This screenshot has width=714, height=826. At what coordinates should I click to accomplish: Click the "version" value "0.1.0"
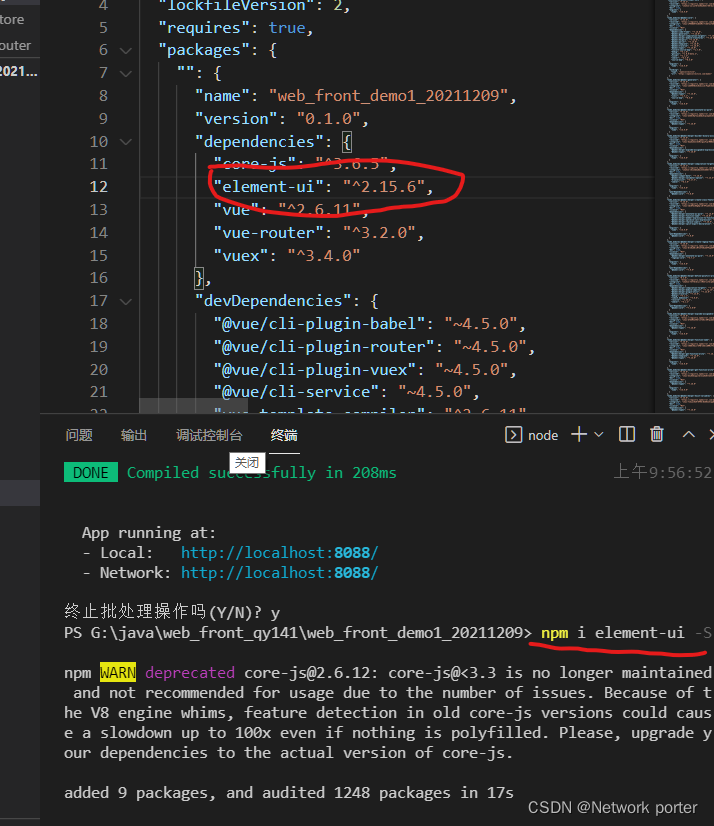(328, 119)
